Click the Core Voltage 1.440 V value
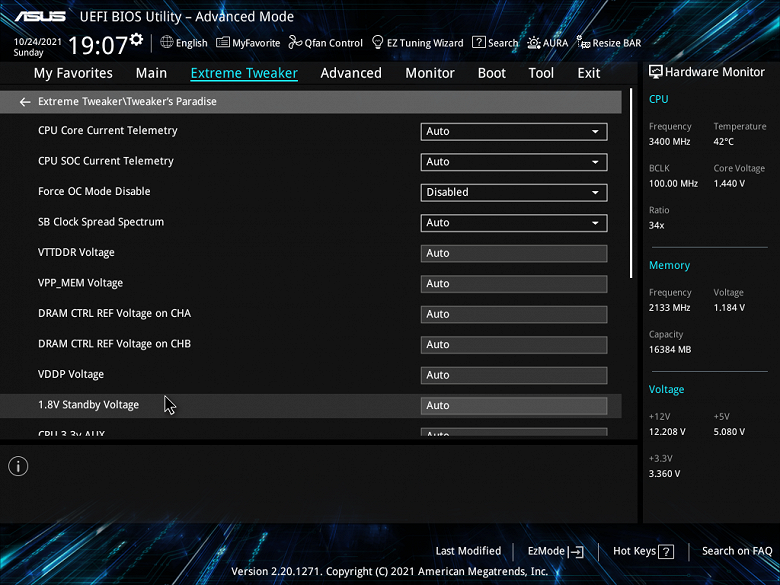Viewport: 780px width, 585px height. click(729, 184)
